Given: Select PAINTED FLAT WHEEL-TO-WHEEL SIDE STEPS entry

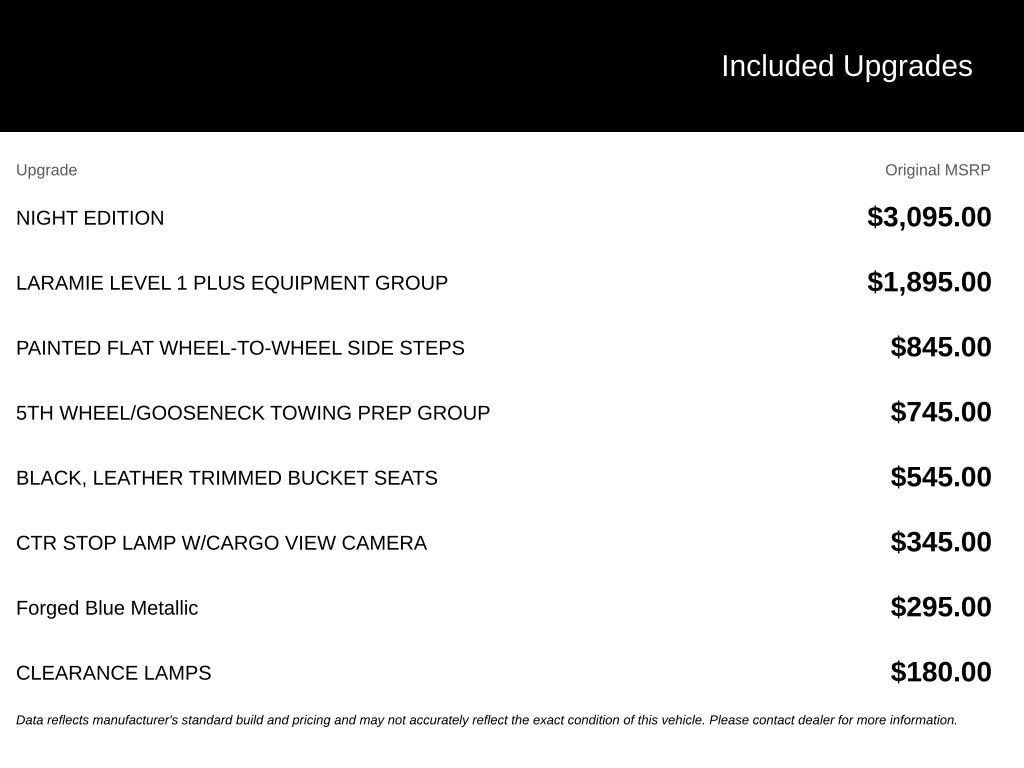Looking at the screenshot, I should click(240, 348).
